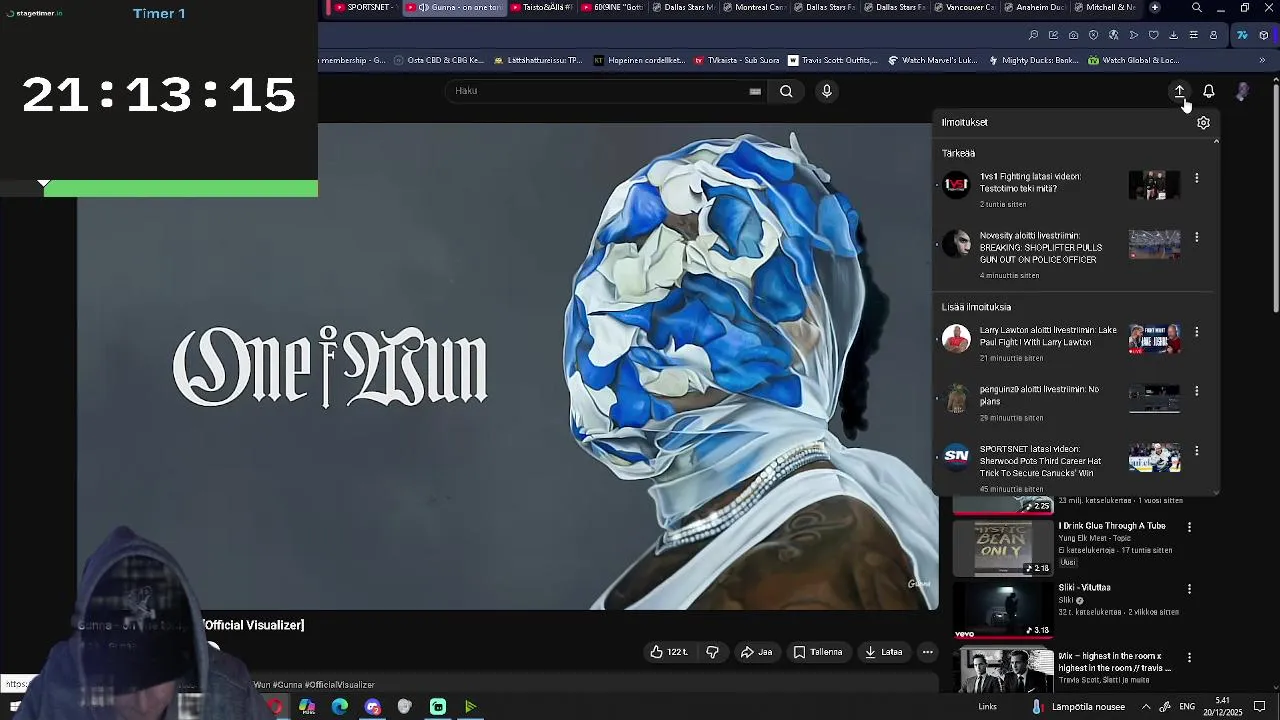Click Larry Lawton channel avatar

(956, 338)
